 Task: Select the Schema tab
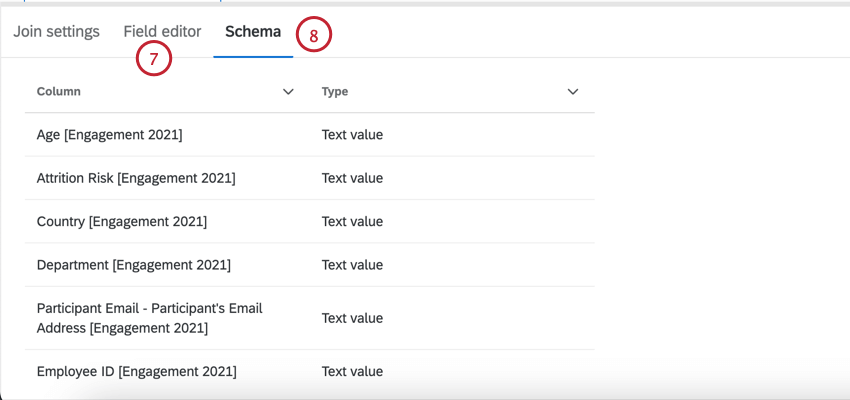(x=253, y=31)
